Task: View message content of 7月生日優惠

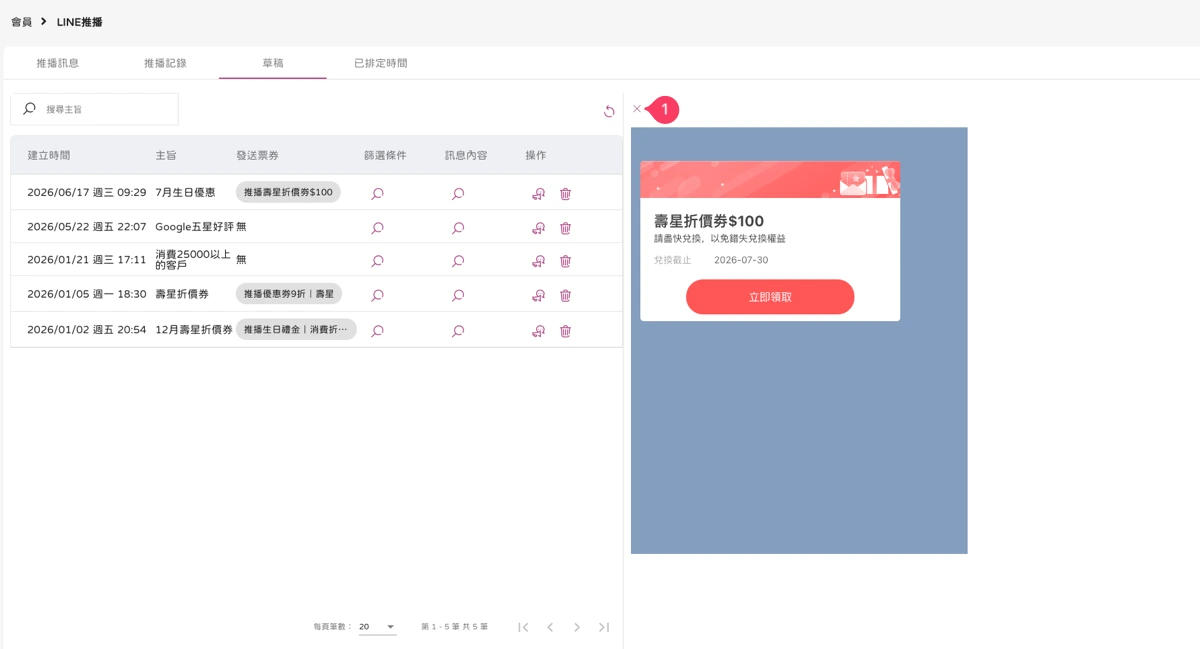Action: 458,194
